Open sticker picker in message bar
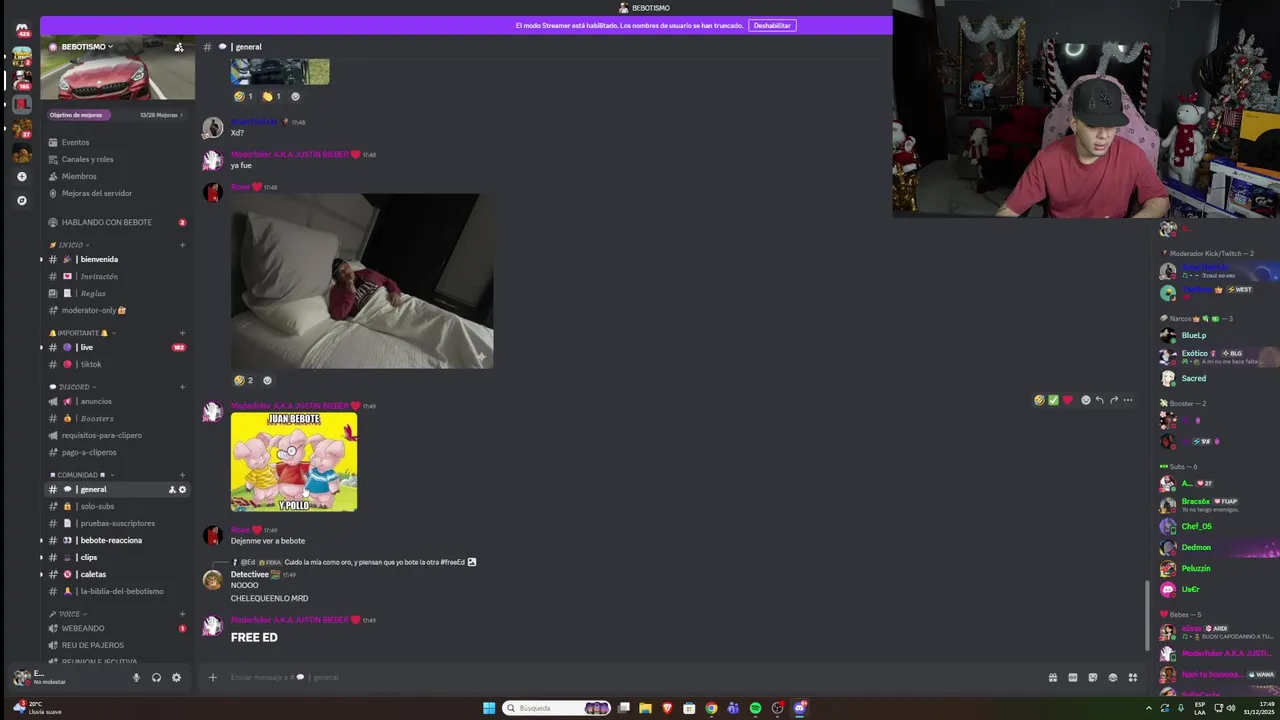 (1093, 678)
